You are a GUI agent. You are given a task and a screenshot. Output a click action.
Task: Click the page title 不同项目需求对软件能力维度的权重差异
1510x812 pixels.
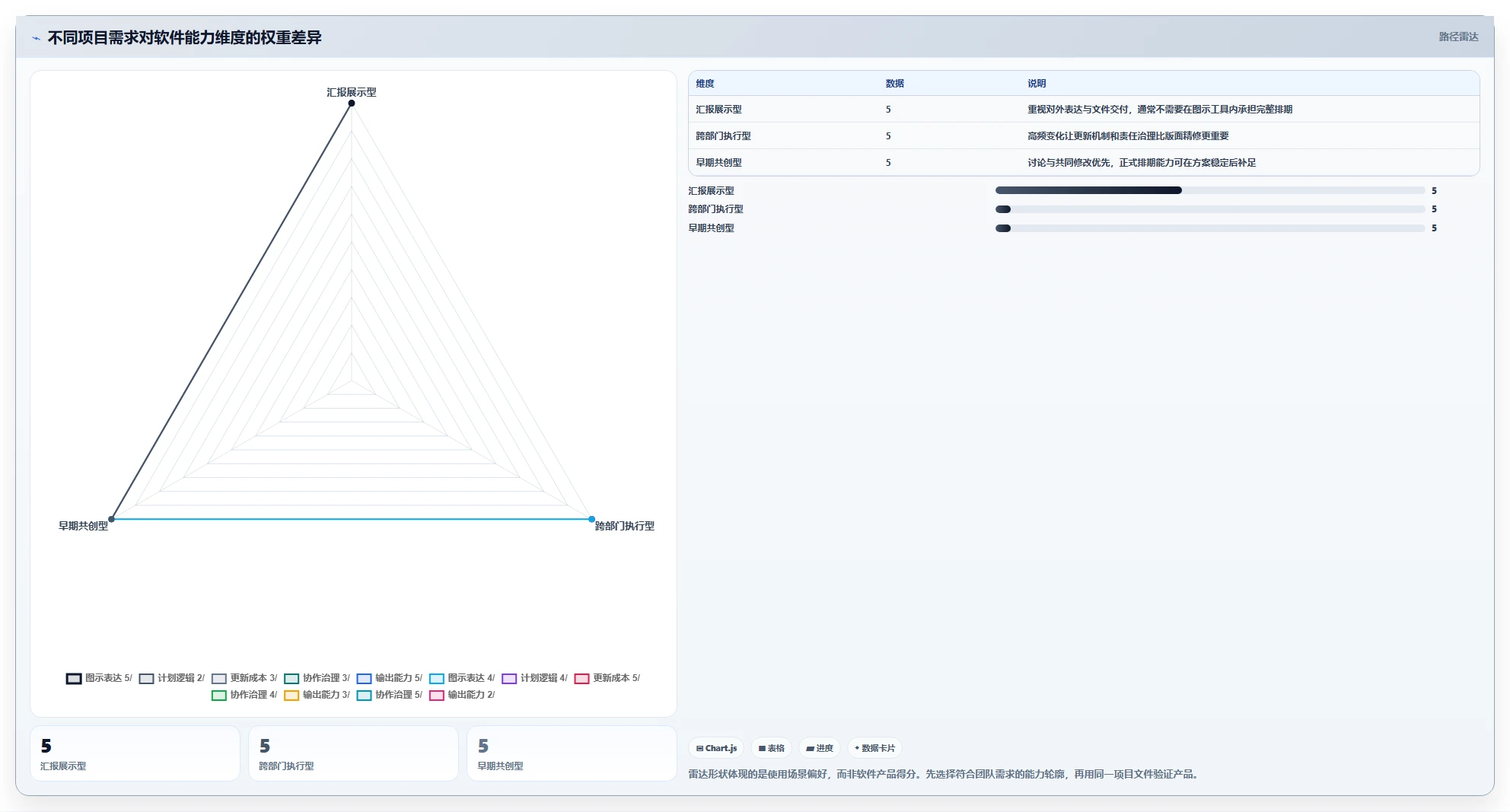click(x=184, y=37)
